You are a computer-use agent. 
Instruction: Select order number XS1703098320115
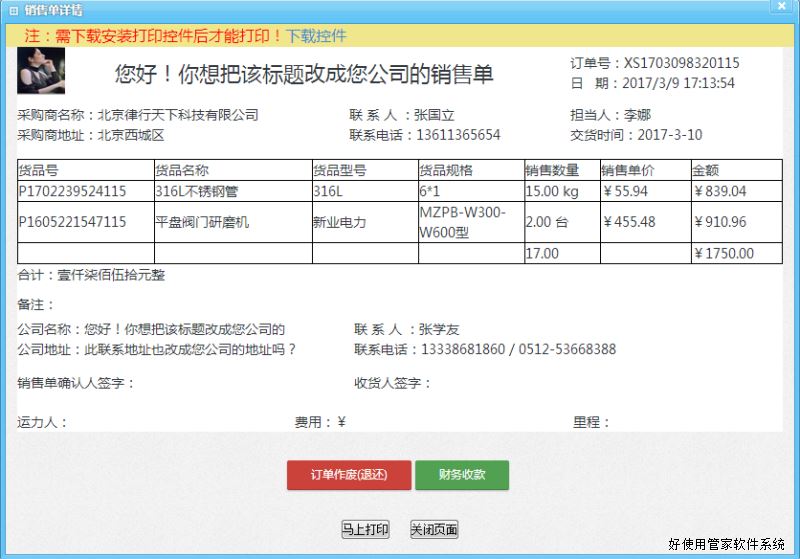tap(682, 63)
